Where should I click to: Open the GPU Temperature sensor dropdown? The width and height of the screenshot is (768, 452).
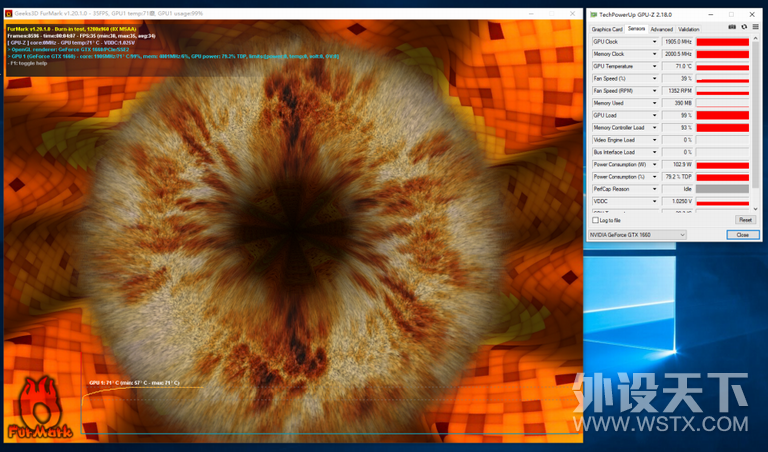(x=654, y=67)
